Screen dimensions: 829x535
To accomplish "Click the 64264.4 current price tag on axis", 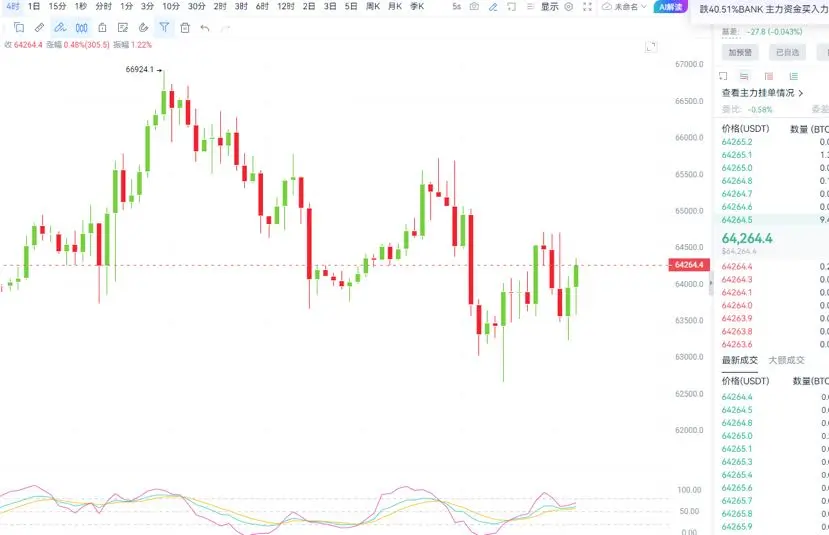I will click(689, 264).
